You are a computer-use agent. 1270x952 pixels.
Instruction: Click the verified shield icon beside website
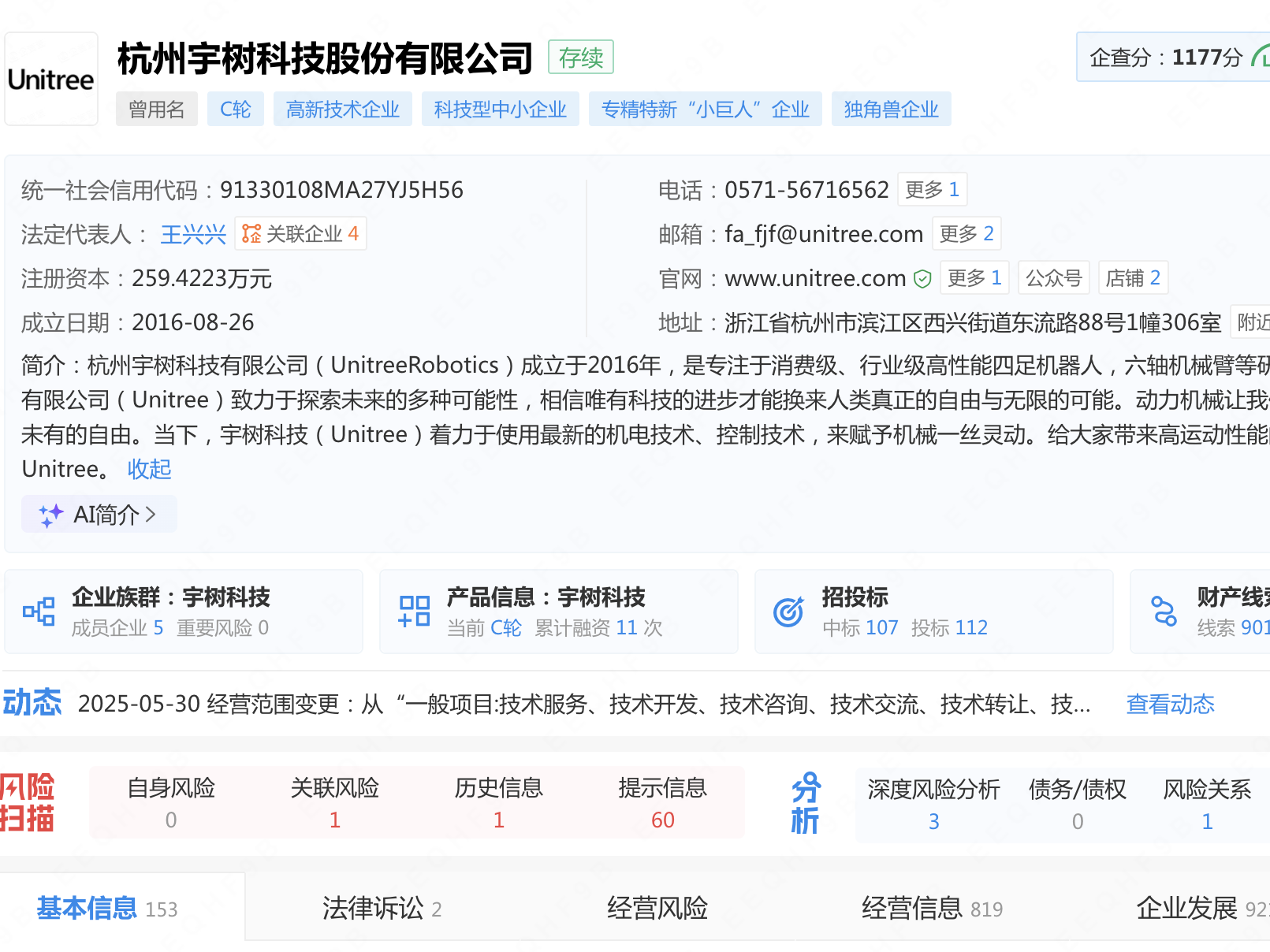[922, 278]
